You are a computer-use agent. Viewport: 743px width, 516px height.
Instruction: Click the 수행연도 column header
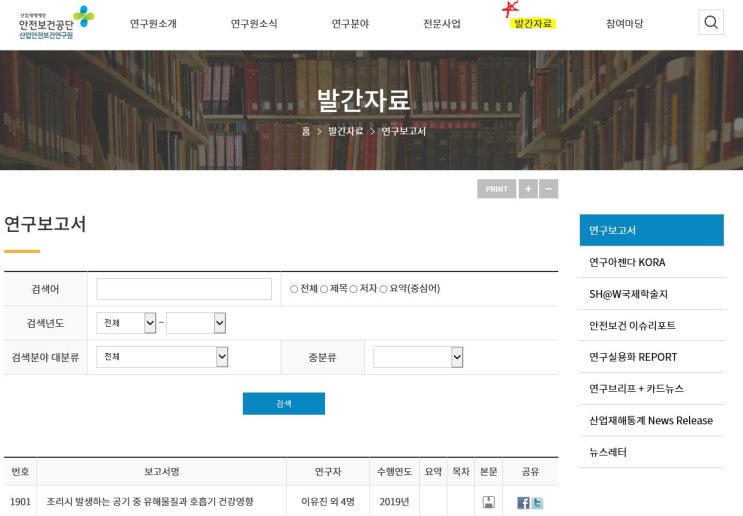[394, 471]
